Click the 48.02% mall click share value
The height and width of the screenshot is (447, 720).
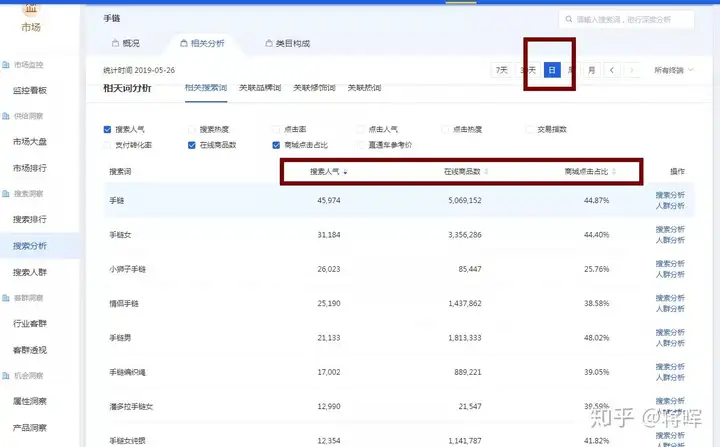tap(596, 338)
